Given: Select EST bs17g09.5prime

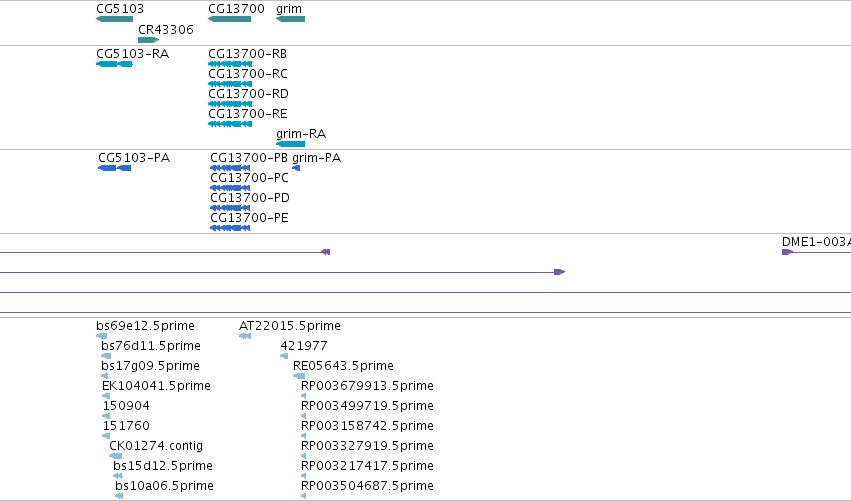Looking at the screenshot, I should (150, 366).
